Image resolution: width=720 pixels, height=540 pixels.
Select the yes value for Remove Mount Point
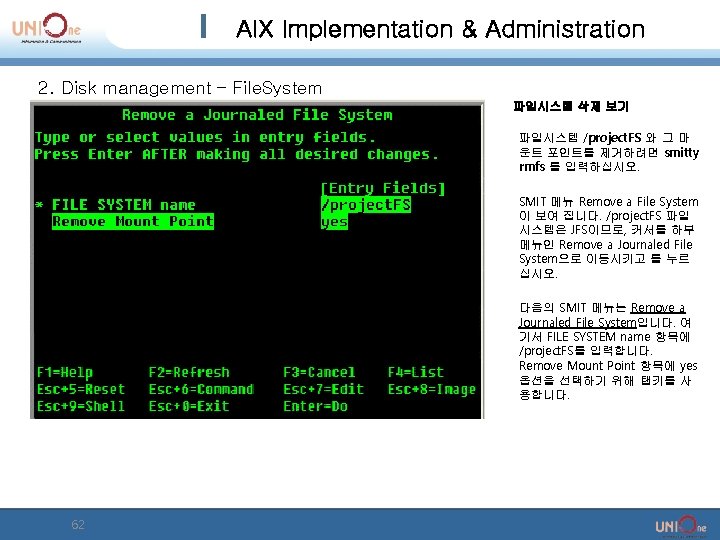point(334,222)
